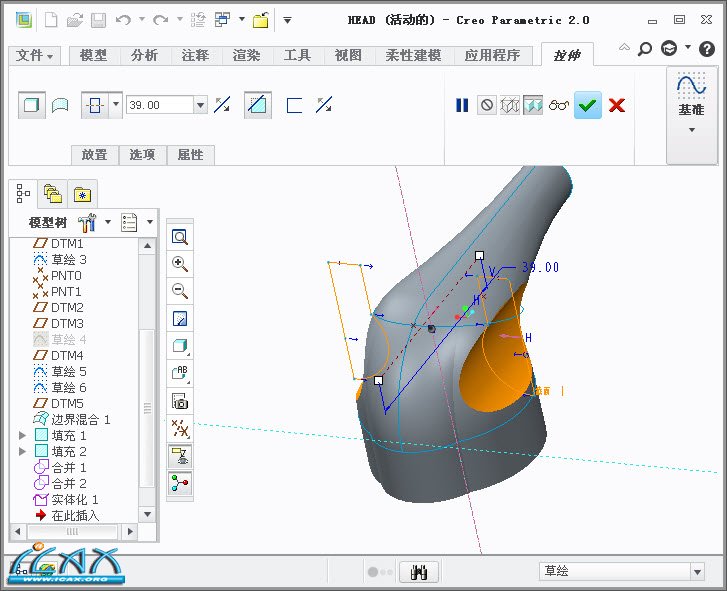Click the refit zoom icon in the view toolbar
This screenshot has width=727, height=591.
coord(180,237)
